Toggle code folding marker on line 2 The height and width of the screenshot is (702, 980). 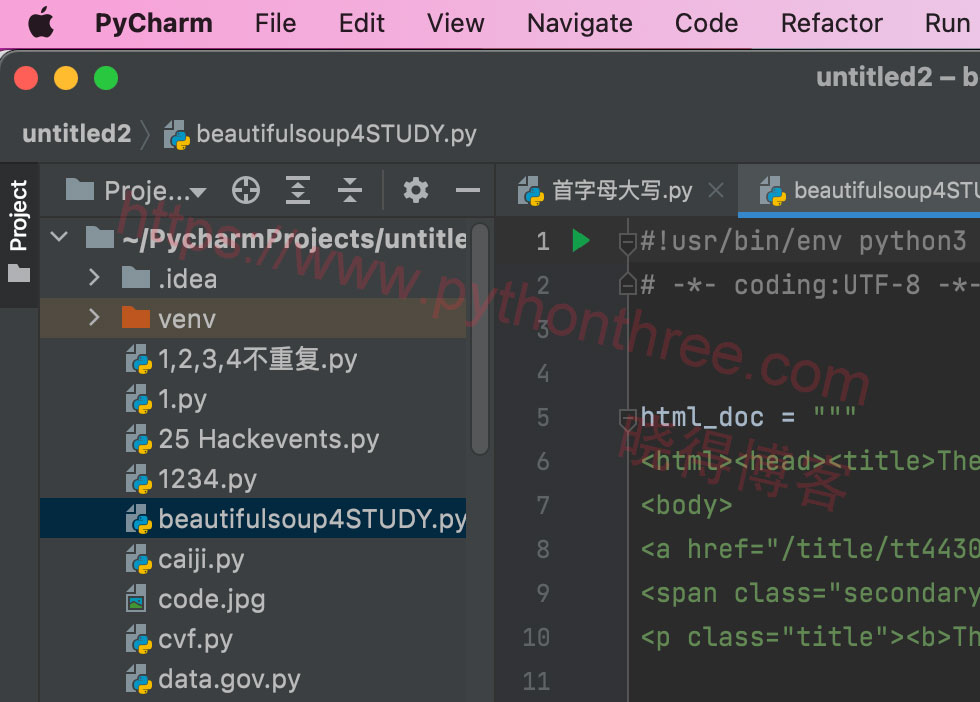coord(627,284)
